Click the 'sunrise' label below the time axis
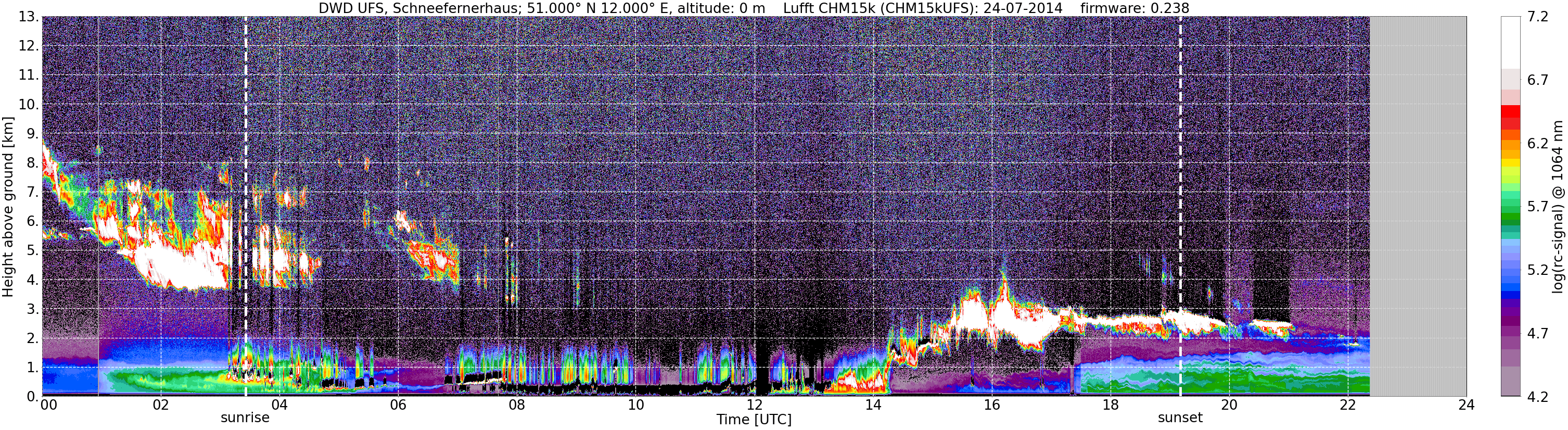This screenshot has width=1568, height=430. [x=245, y=418]
